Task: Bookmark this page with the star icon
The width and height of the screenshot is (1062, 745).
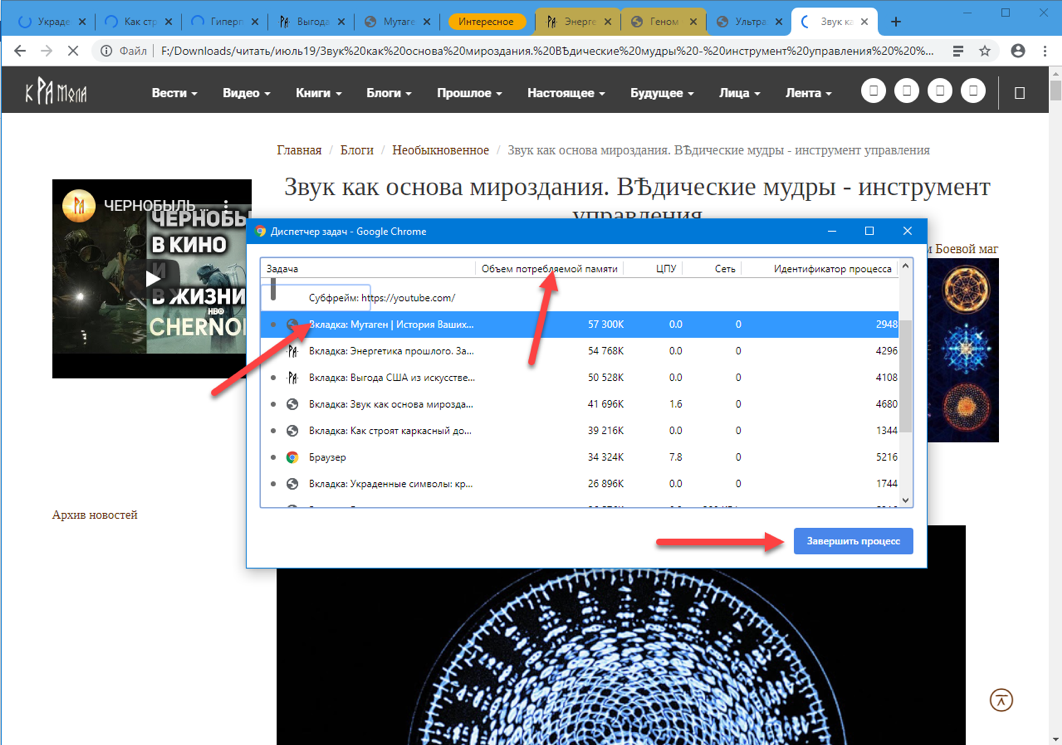Action: click(x=985, y=51)
